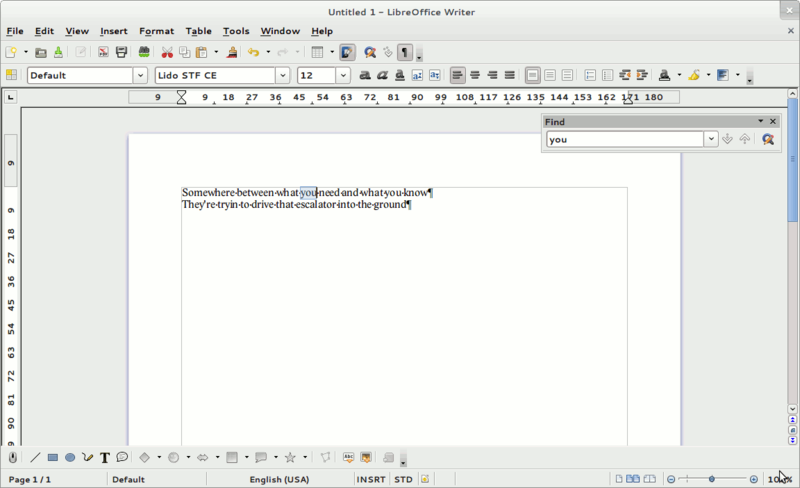
Task: Select the Text box T tool
Action: 105,457
